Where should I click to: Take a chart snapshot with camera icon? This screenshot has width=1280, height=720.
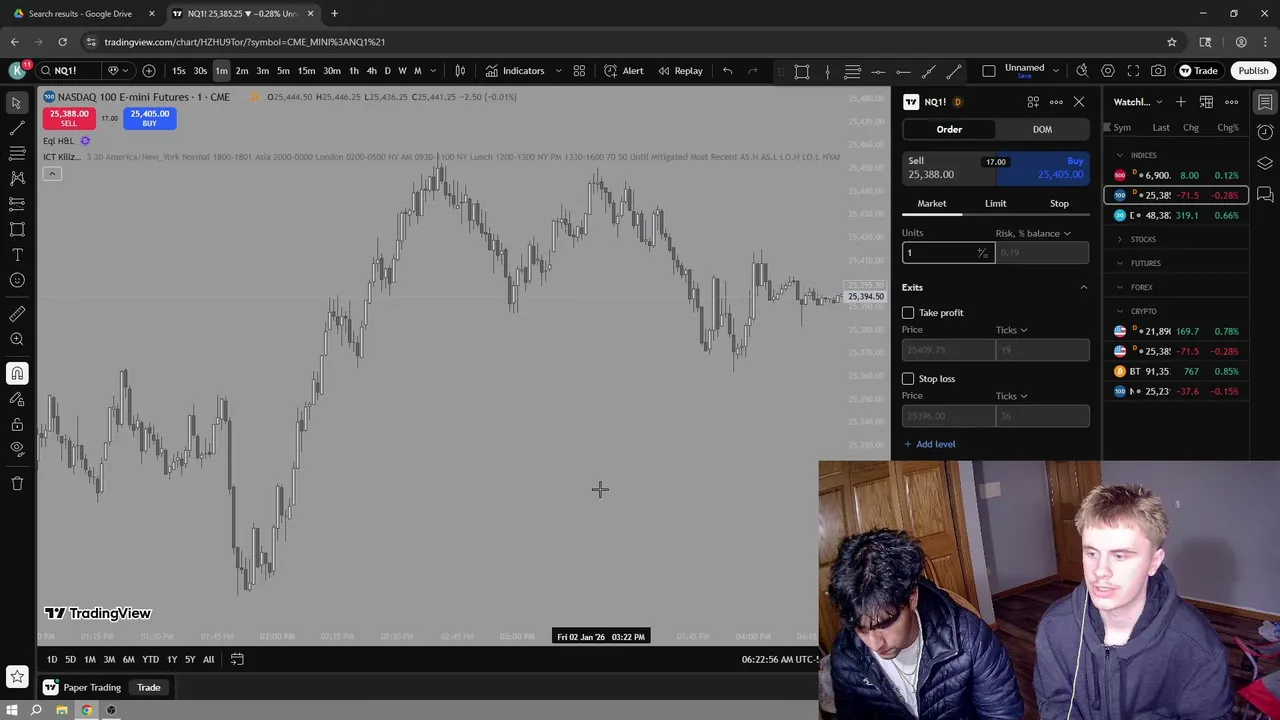click(1158, 71)
